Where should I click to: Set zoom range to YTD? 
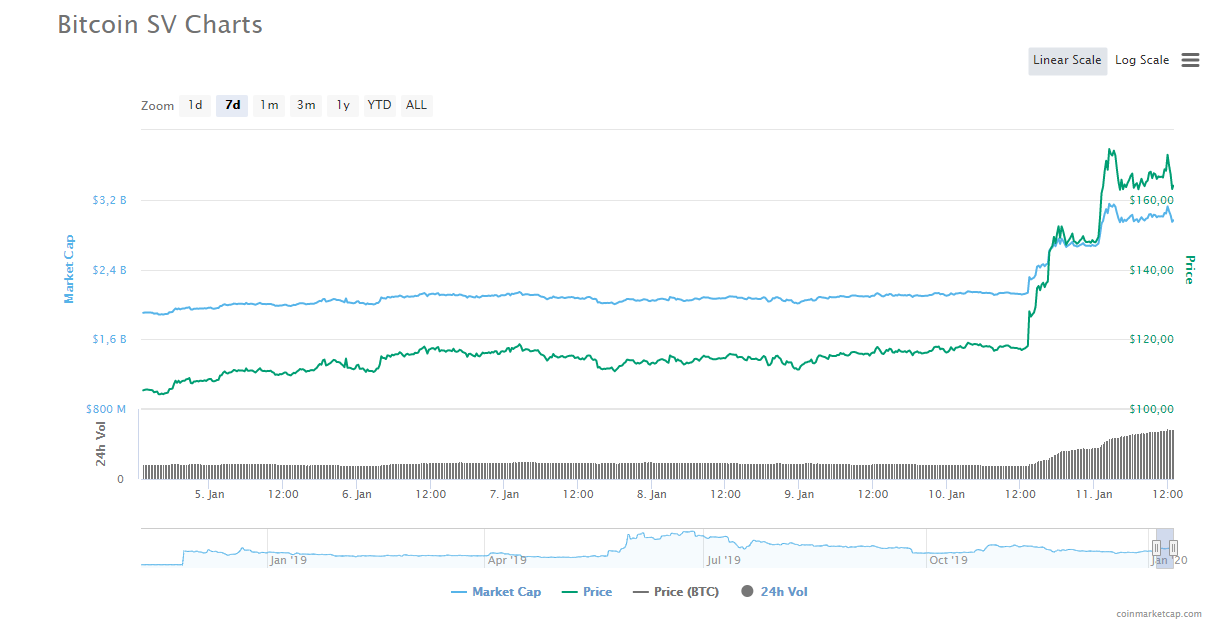coord(379,105)
